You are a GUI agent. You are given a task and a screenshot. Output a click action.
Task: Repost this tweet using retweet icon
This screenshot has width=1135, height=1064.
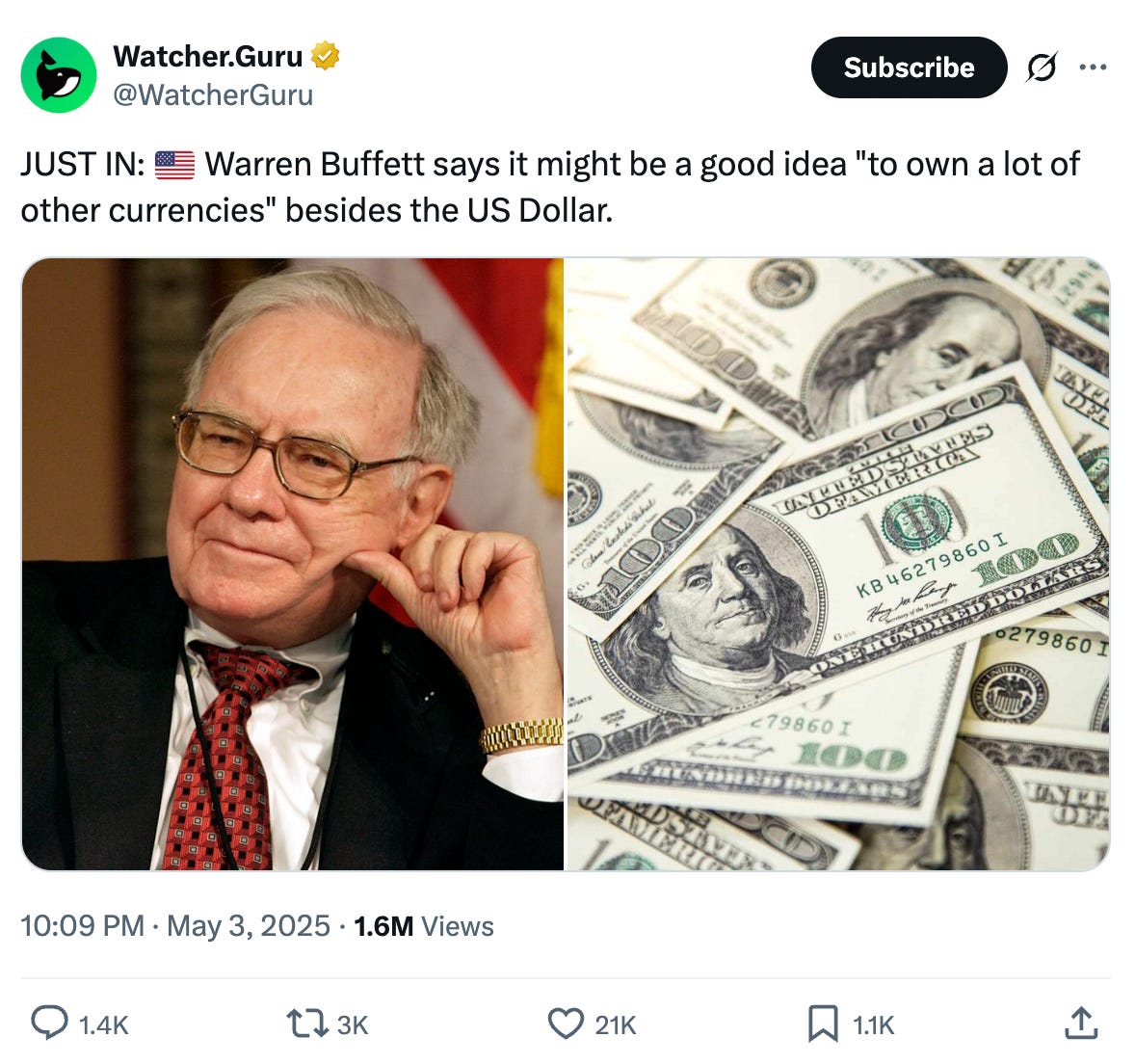tap(307, 1024)
